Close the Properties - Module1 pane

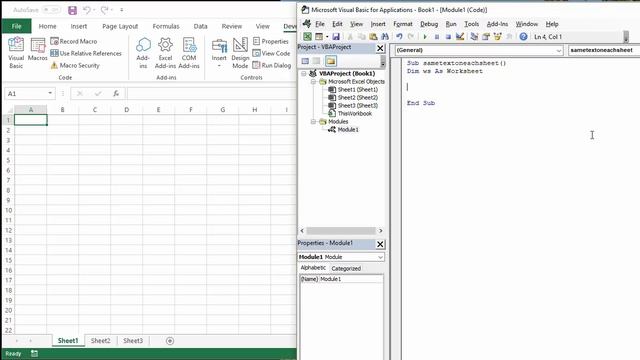pyautogui.click(x=380, y=244)
